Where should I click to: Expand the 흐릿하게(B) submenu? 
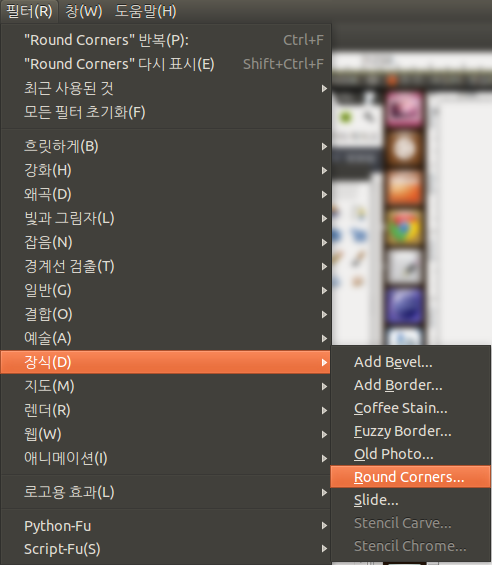166,146
